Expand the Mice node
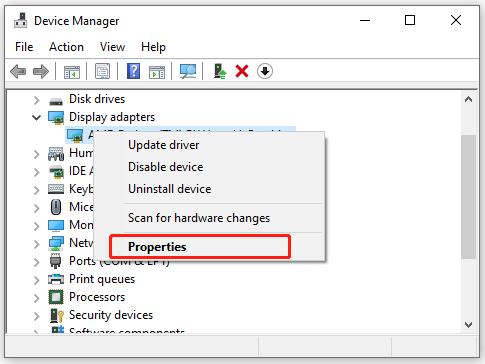The width and height of the screenshot is (485, 364). pyautogui.click(x=36, y=208)
